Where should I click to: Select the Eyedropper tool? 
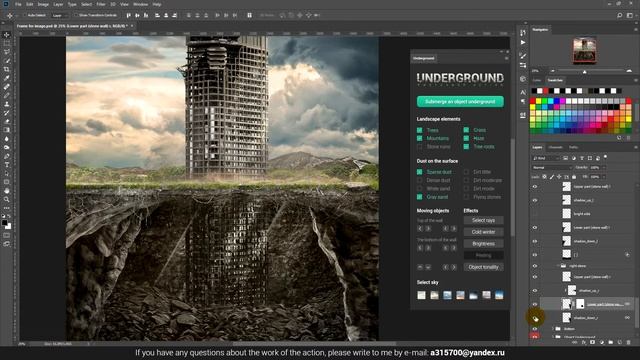coord(7,78)
